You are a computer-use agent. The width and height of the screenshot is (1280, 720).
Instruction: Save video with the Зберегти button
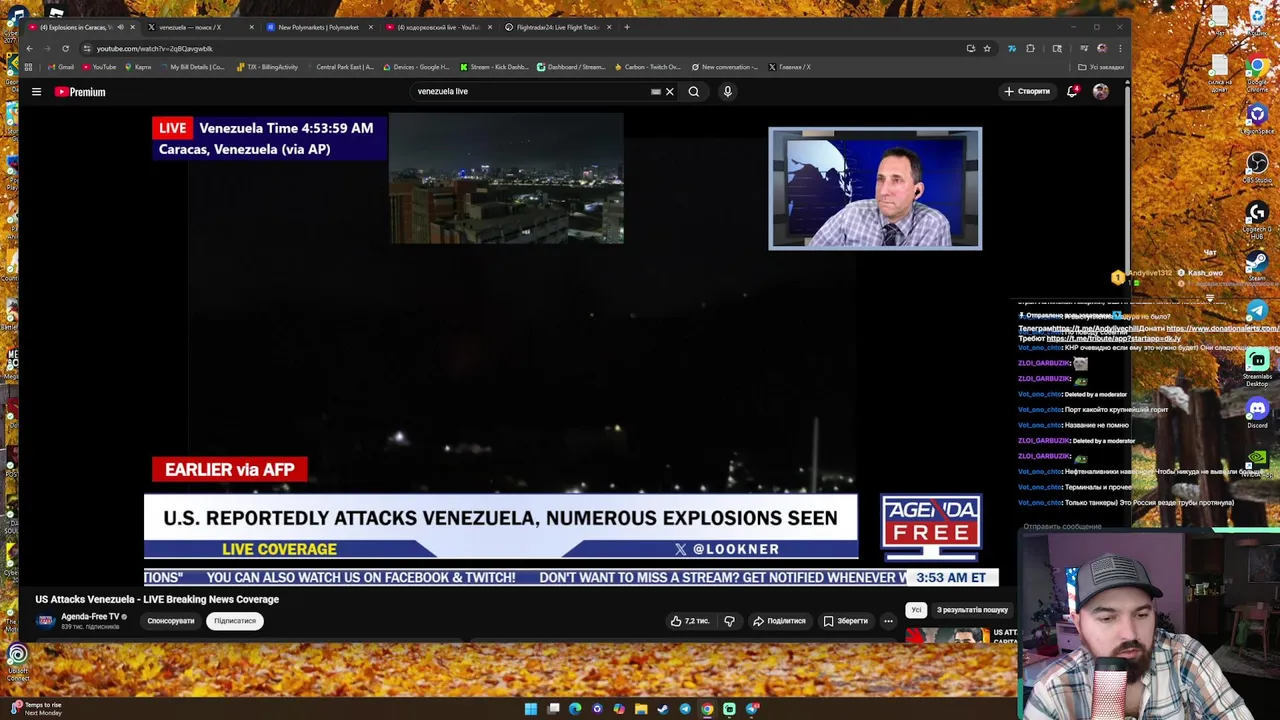click(x=846, y=621)
